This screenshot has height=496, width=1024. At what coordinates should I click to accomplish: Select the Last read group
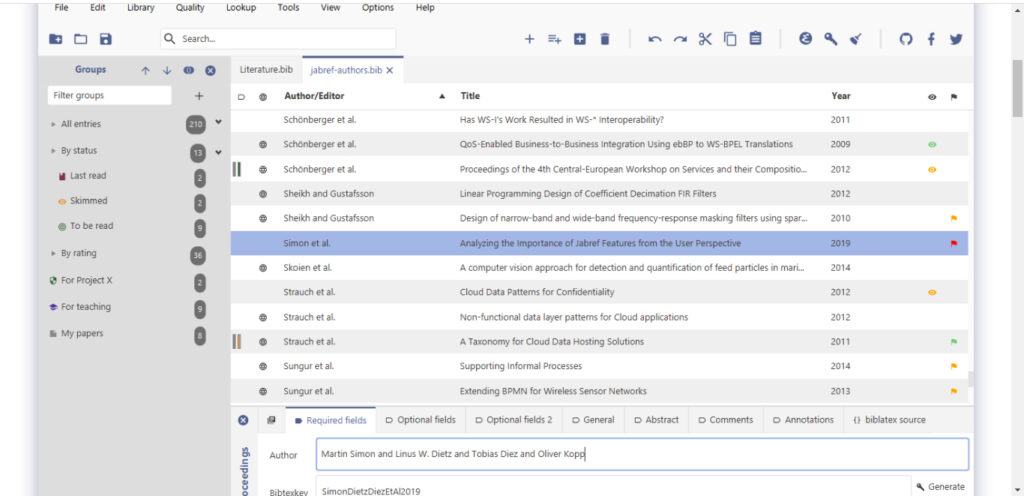click(x=88, y=176)
